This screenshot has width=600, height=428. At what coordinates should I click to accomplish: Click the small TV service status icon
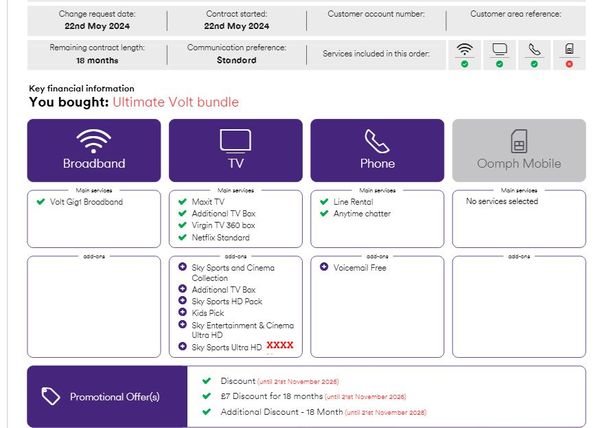[x=499, y=49]
